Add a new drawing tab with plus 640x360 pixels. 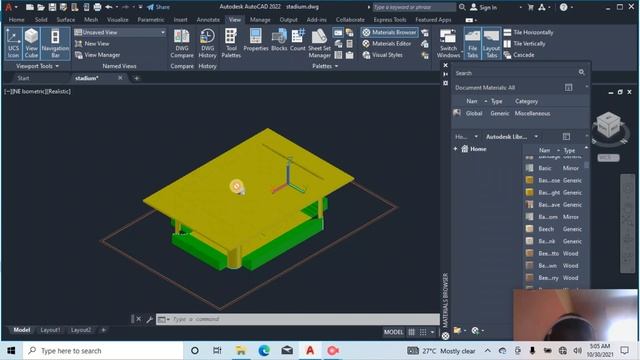(136, 78)
